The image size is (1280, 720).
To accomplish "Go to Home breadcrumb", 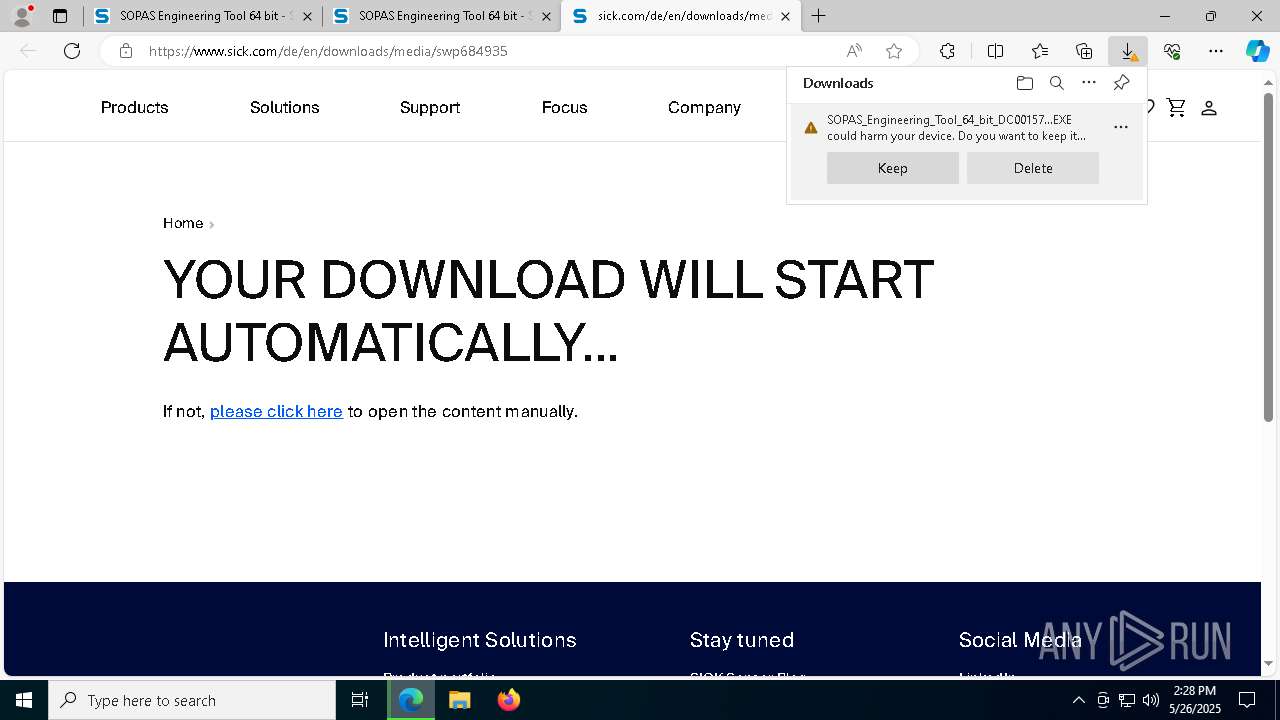I will point(183,223).
